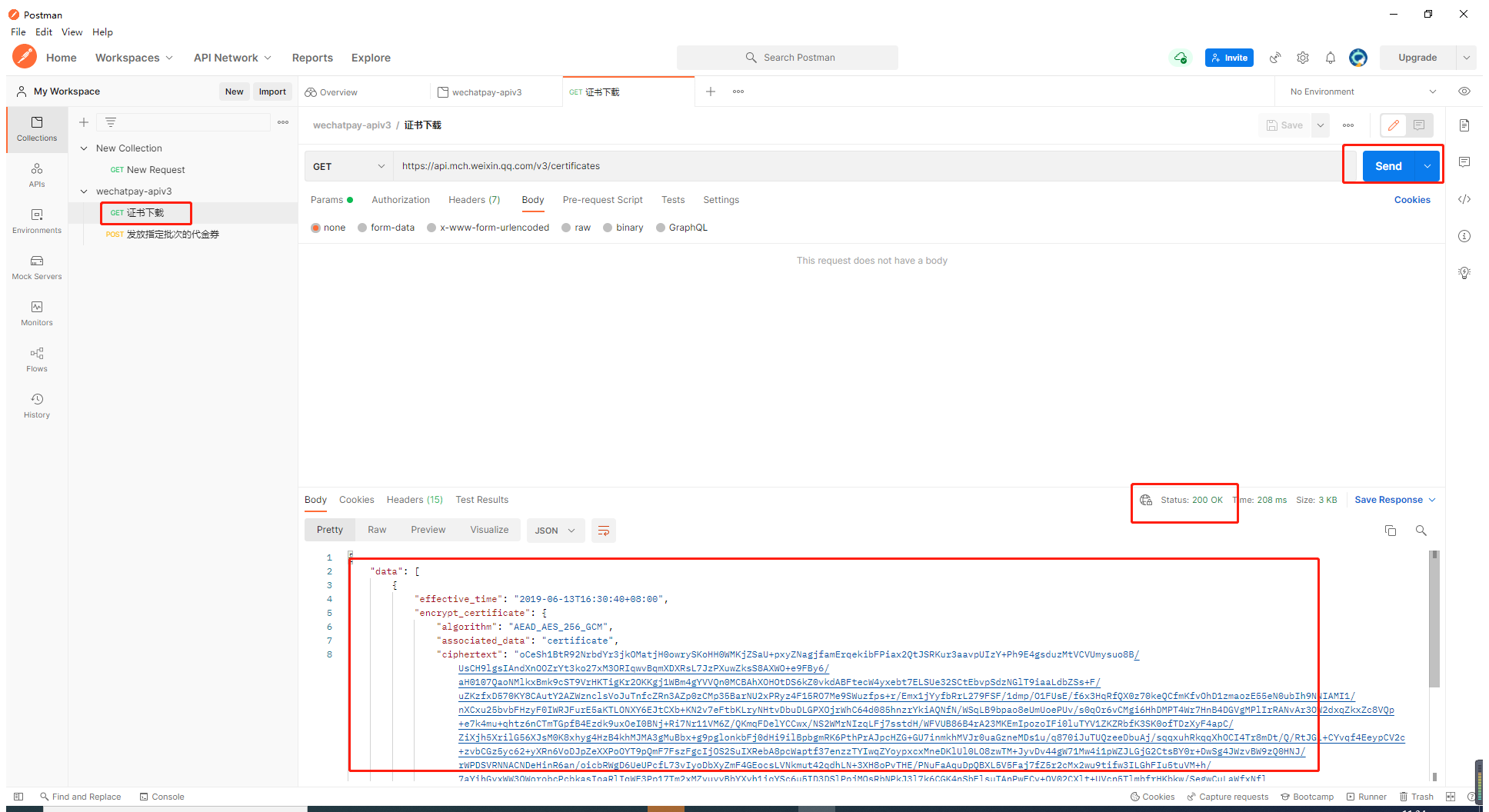
Task: Switch to the response Headers (15) tab
Action: click(415, 500)
